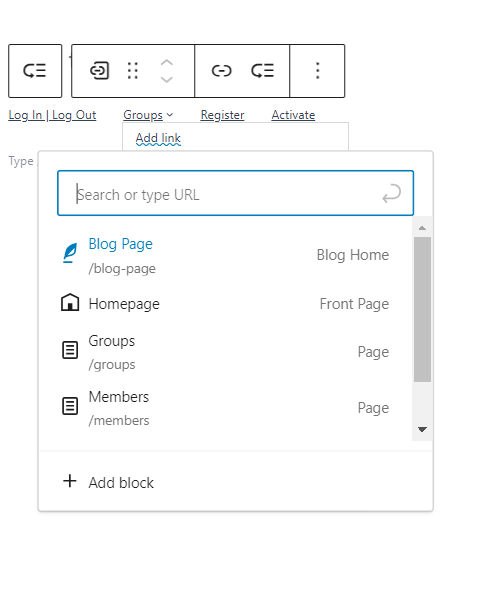Click the Add submenu toolbar icon

pos(263,71)
